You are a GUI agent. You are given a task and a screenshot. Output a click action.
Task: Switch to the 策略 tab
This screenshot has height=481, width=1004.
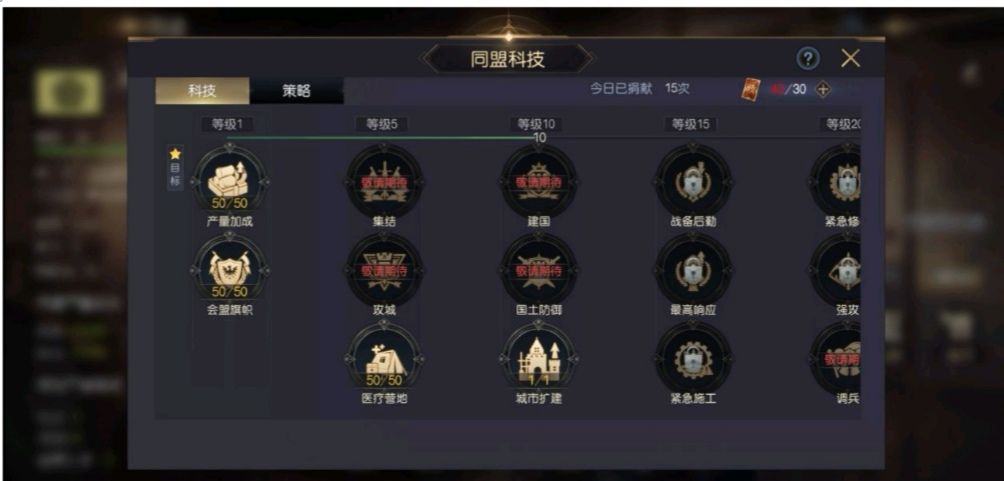pyautogui.click(x=296, y=91)
